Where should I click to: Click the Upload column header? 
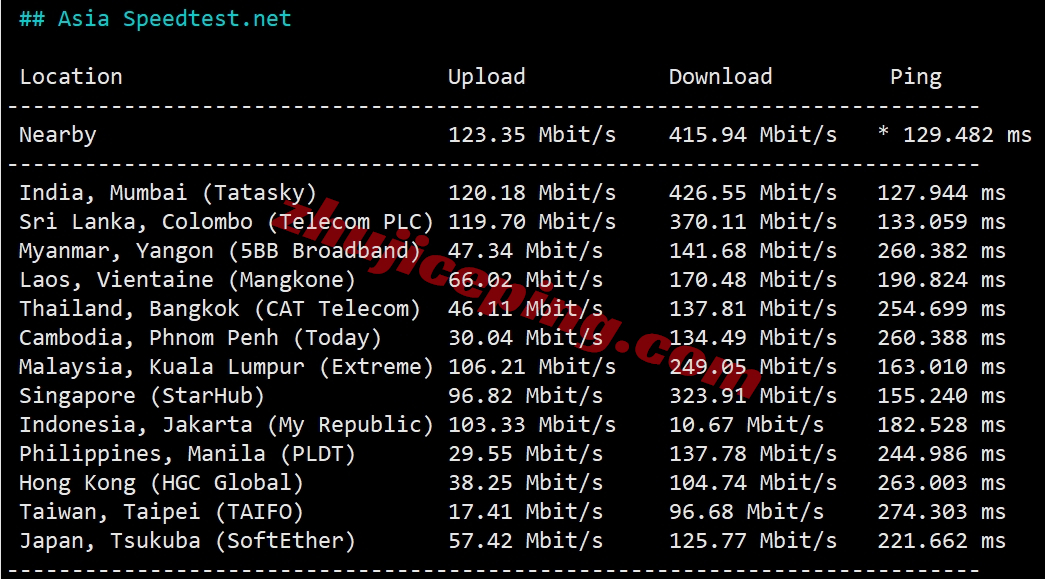tap(487, 77)
